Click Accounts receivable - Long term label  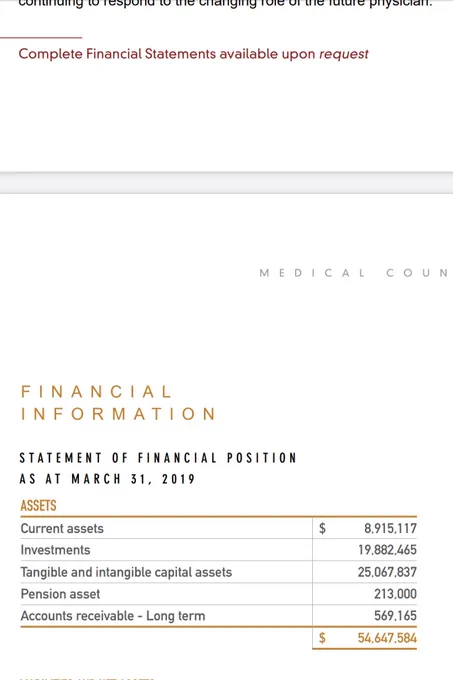click(113, 616)
